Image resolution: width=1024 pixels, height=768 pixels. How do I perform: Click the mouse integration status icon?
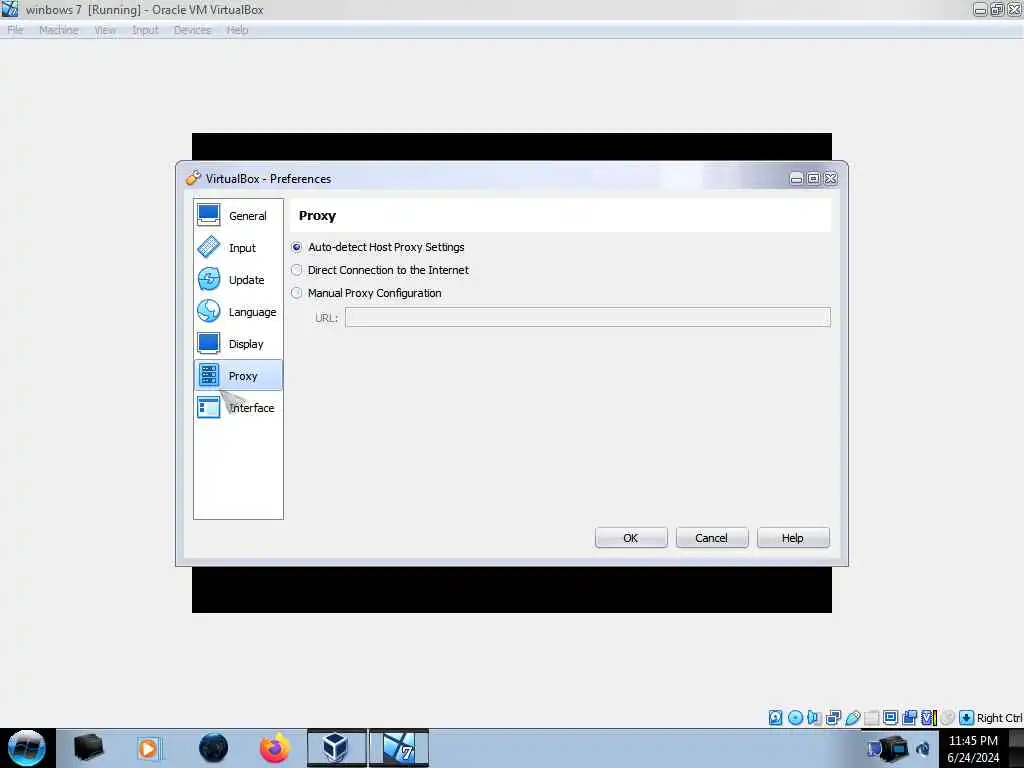click(947, 718)
